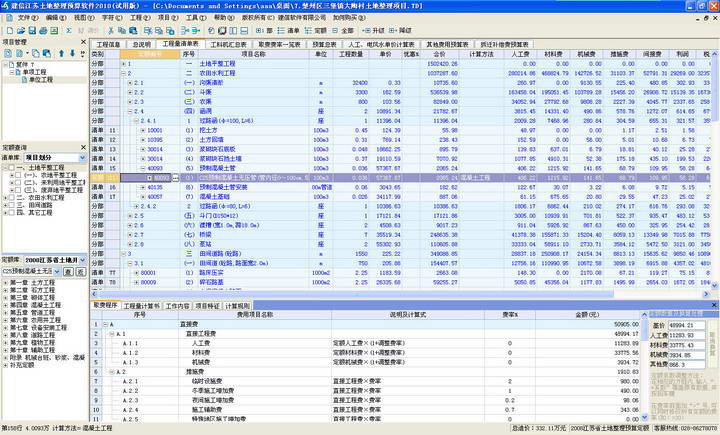Screen dimensions: 720x435
Task: Open the 文件 menu
Action: [28, 17]
